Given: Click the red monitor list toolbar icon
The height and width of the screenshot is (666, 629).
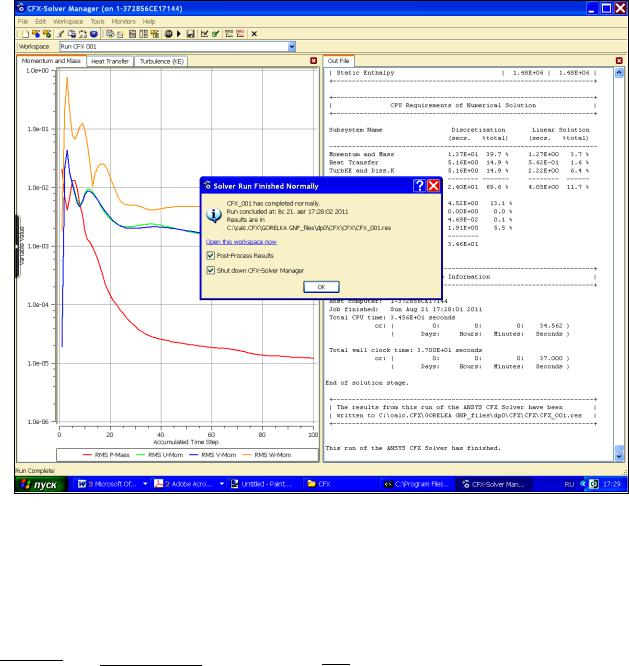Looking at the screenshot, I should point(240,34).
